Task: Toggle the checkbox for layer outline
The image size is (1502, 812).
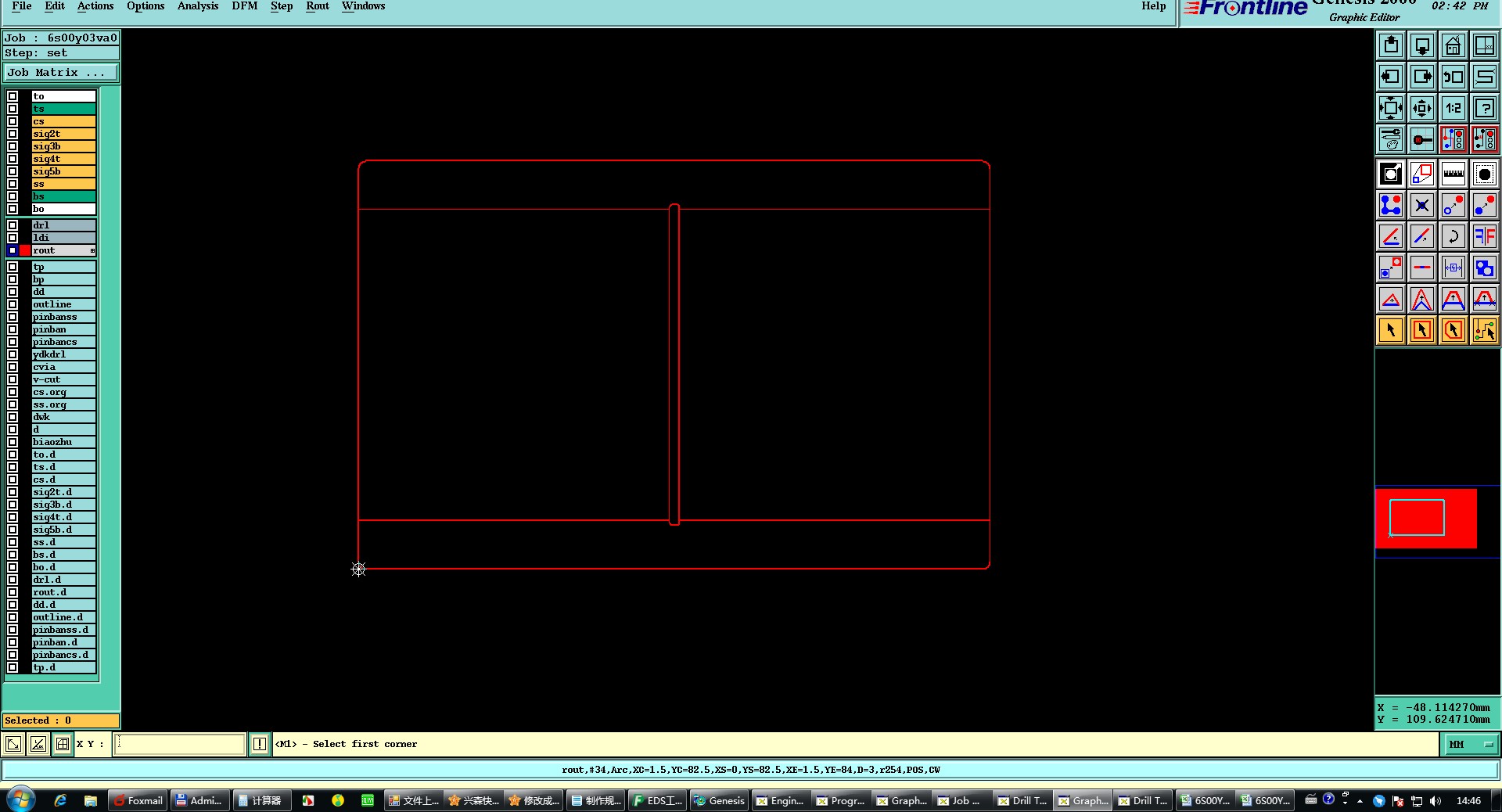Action: click(13, 304)
